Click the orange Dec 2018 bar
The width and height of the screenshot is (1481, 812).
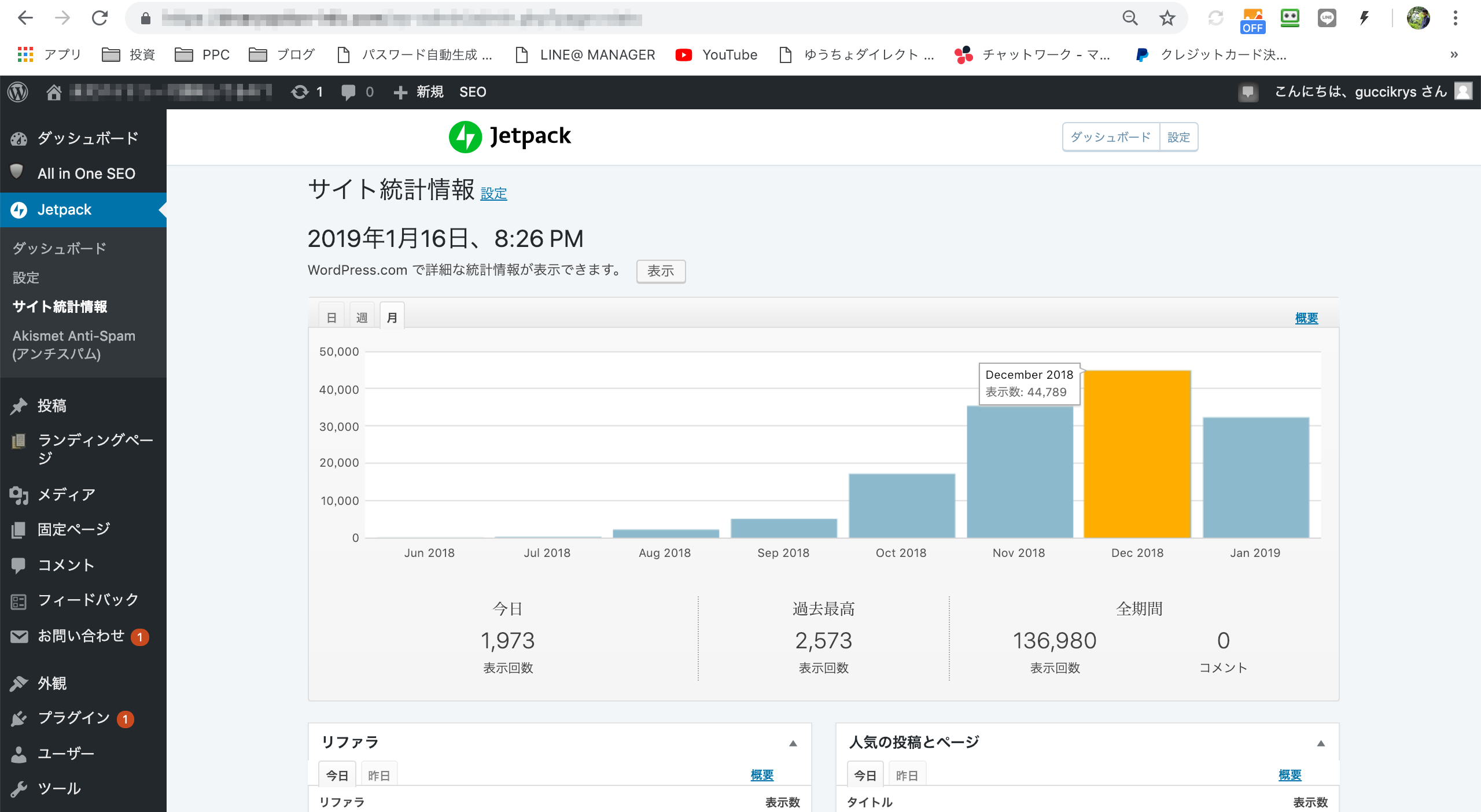click(x=1137, y=454)
